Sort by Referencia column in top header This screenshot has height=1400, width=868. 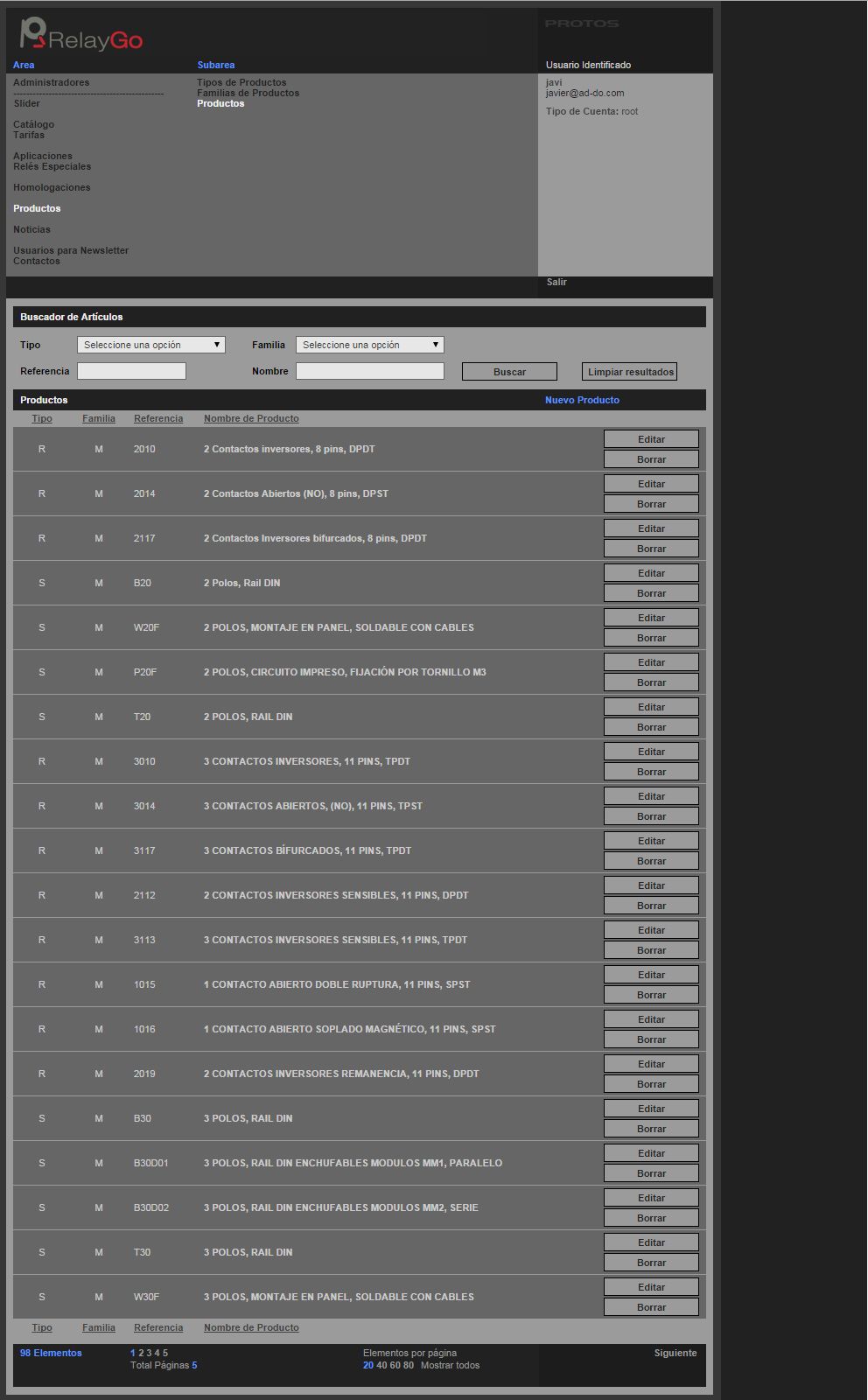158,418
